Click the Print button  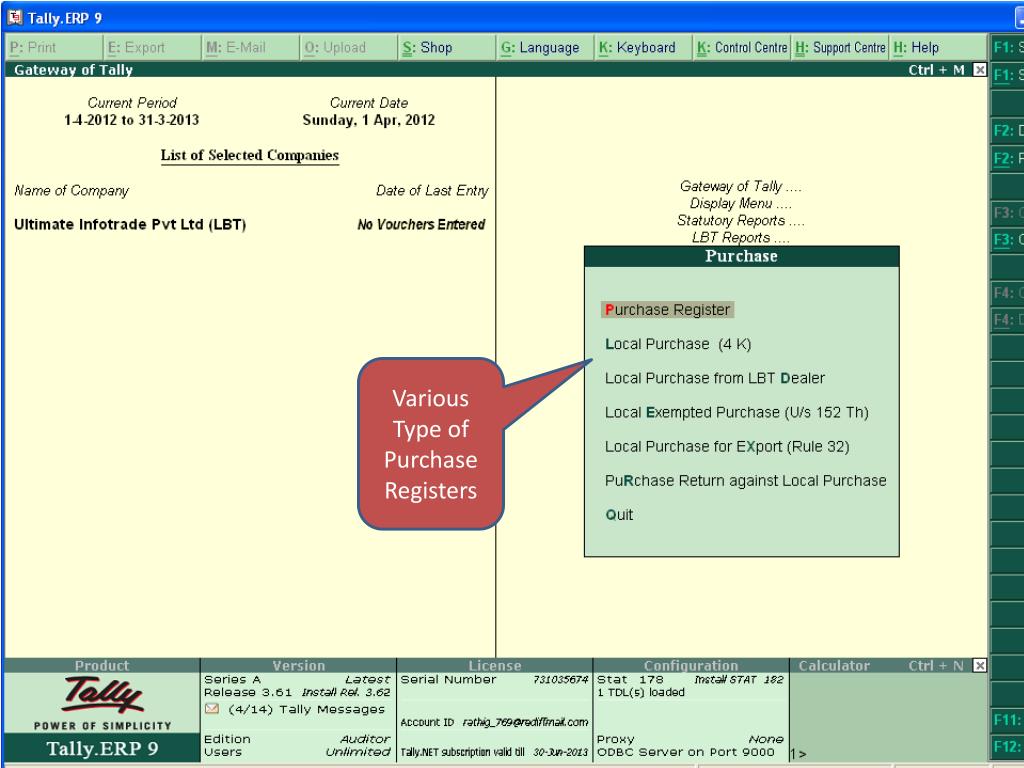pos(54,48)
